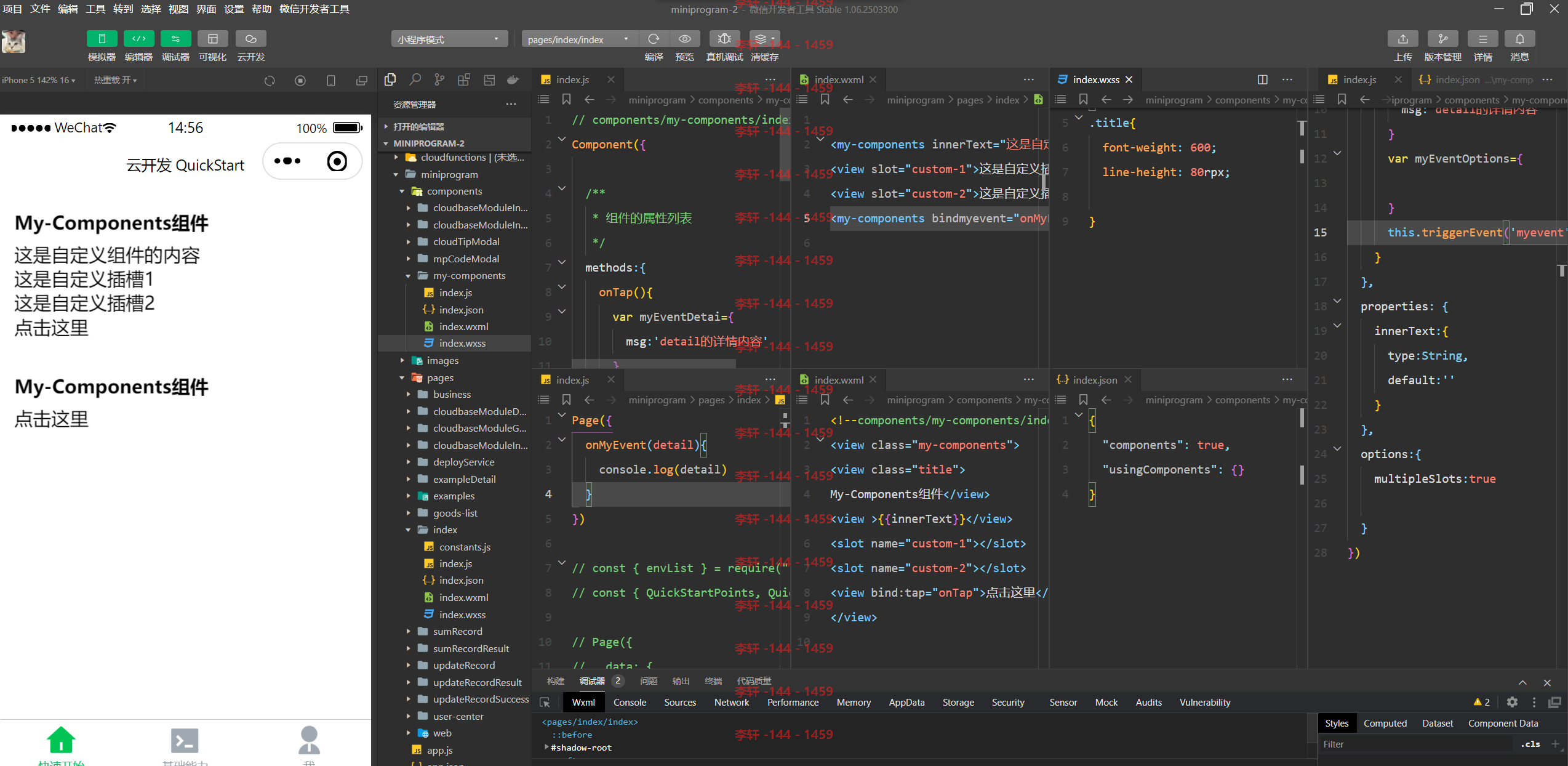Click the 预览 preview eye icon
The height and width of the screenshot is (766, 1568).
coord(684,39)
